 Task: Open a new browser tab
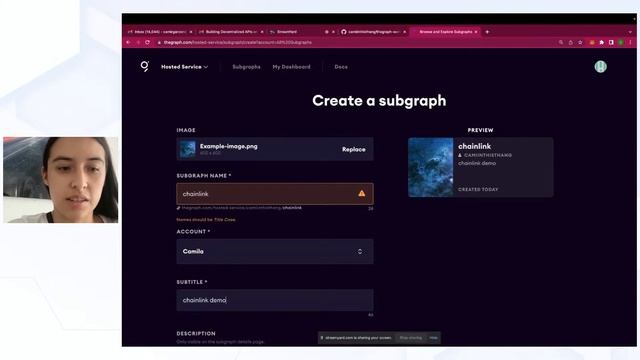coord(487,32)
